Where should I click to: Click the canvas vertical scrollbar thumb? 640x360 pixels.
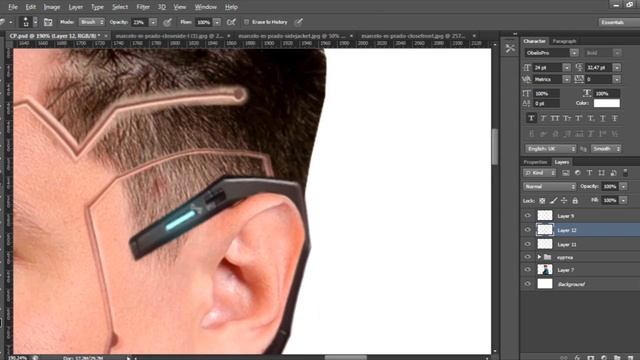pyautogui.click(x=495, y=147)
